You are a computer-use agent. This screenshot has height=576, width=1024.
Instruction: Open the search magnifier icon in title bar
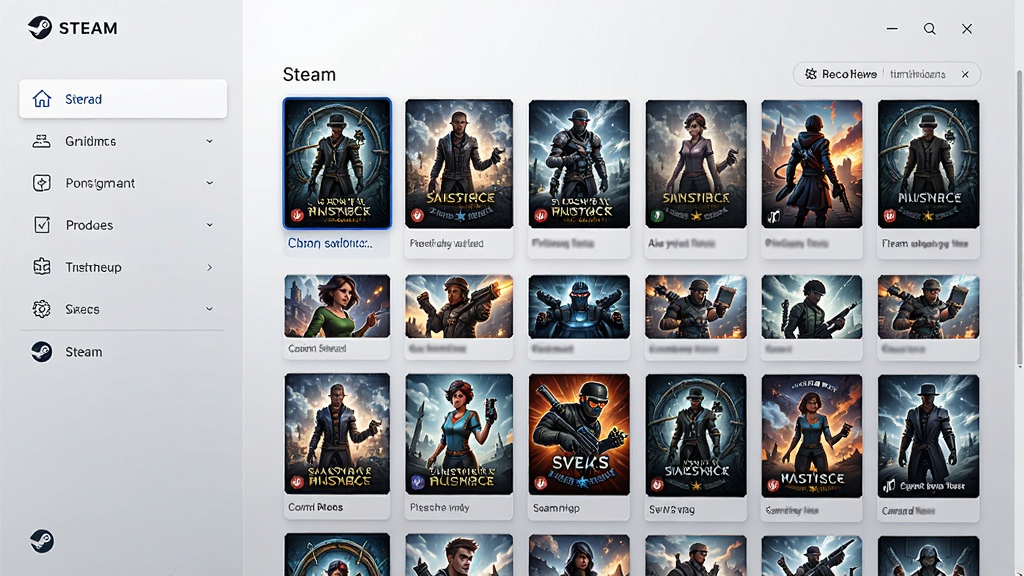point(929,29)
